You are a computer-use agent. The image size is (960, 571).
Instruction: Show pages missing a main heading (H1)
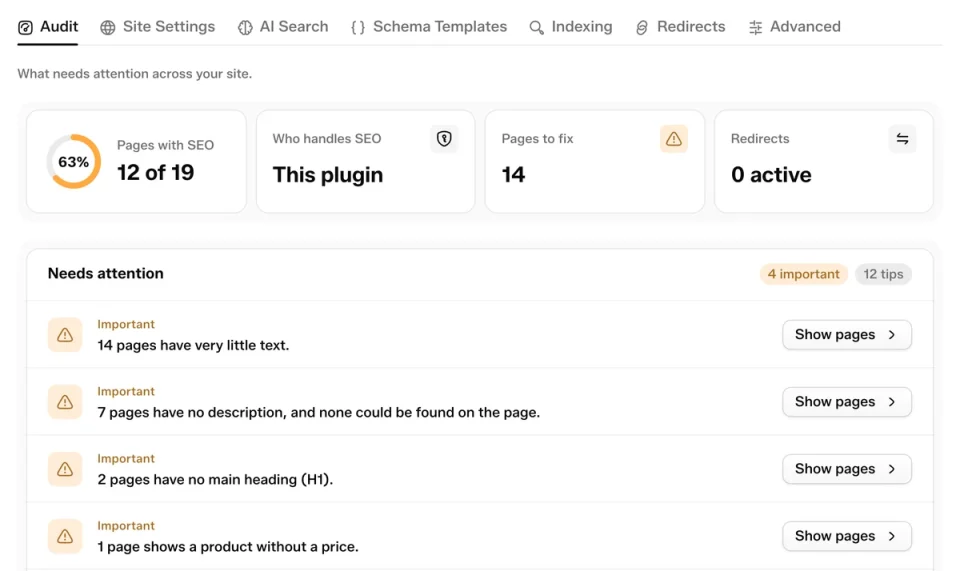pyautogui.click(x=847, y=469)
